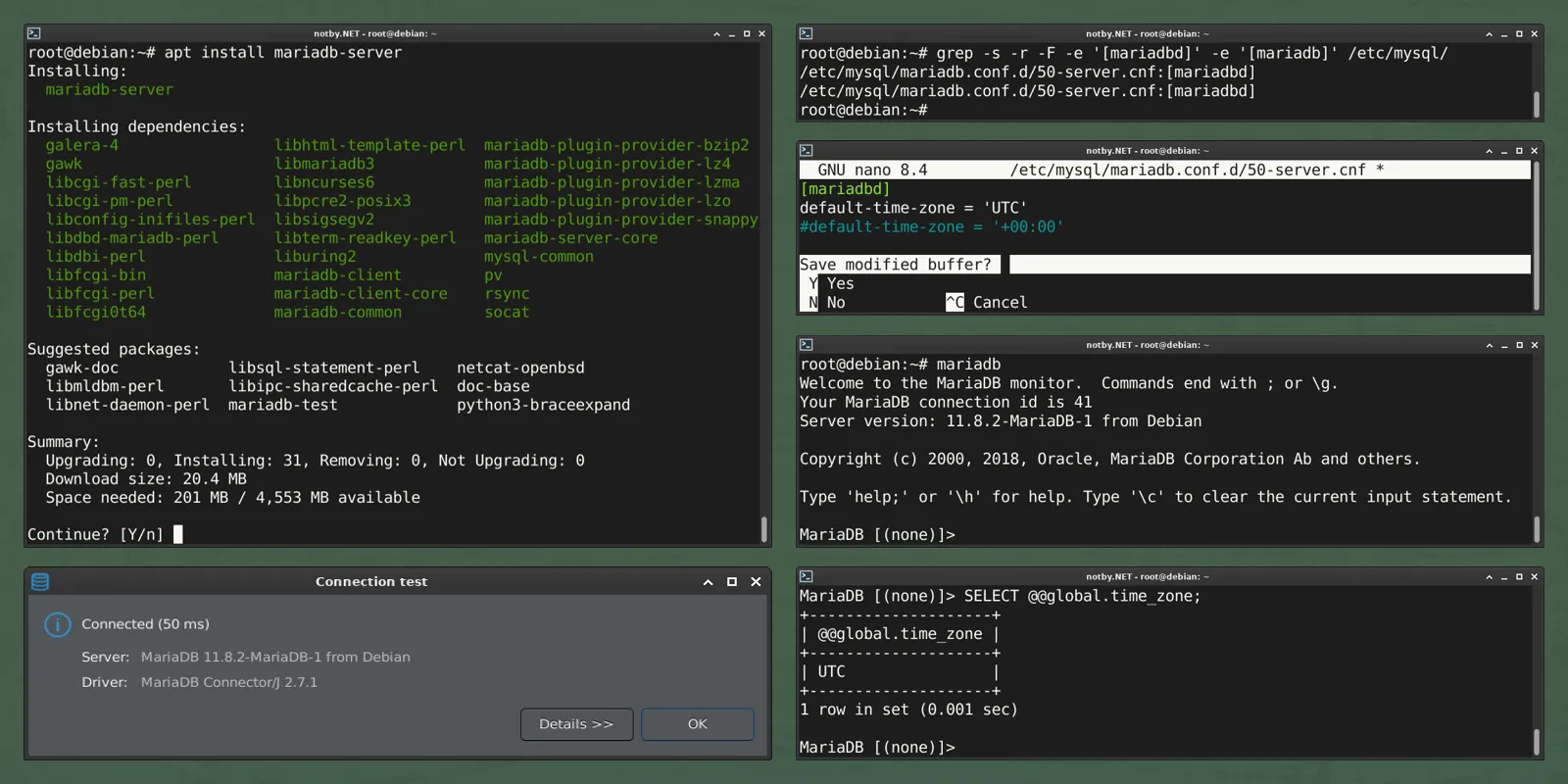The height and width of the screenshot is (784, 1568).
Task: Click 'galera-4' dependency name
Action: pyautogui.click(x=82, y=145)
